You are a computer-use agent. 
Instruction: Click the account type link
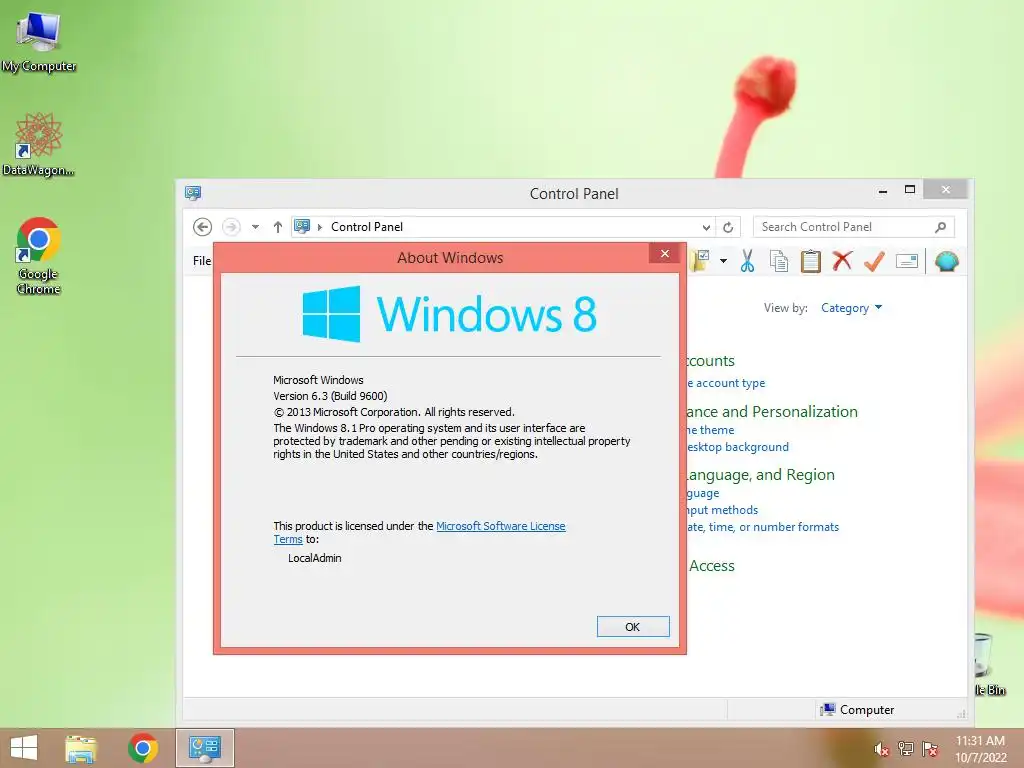coord(726,383)
